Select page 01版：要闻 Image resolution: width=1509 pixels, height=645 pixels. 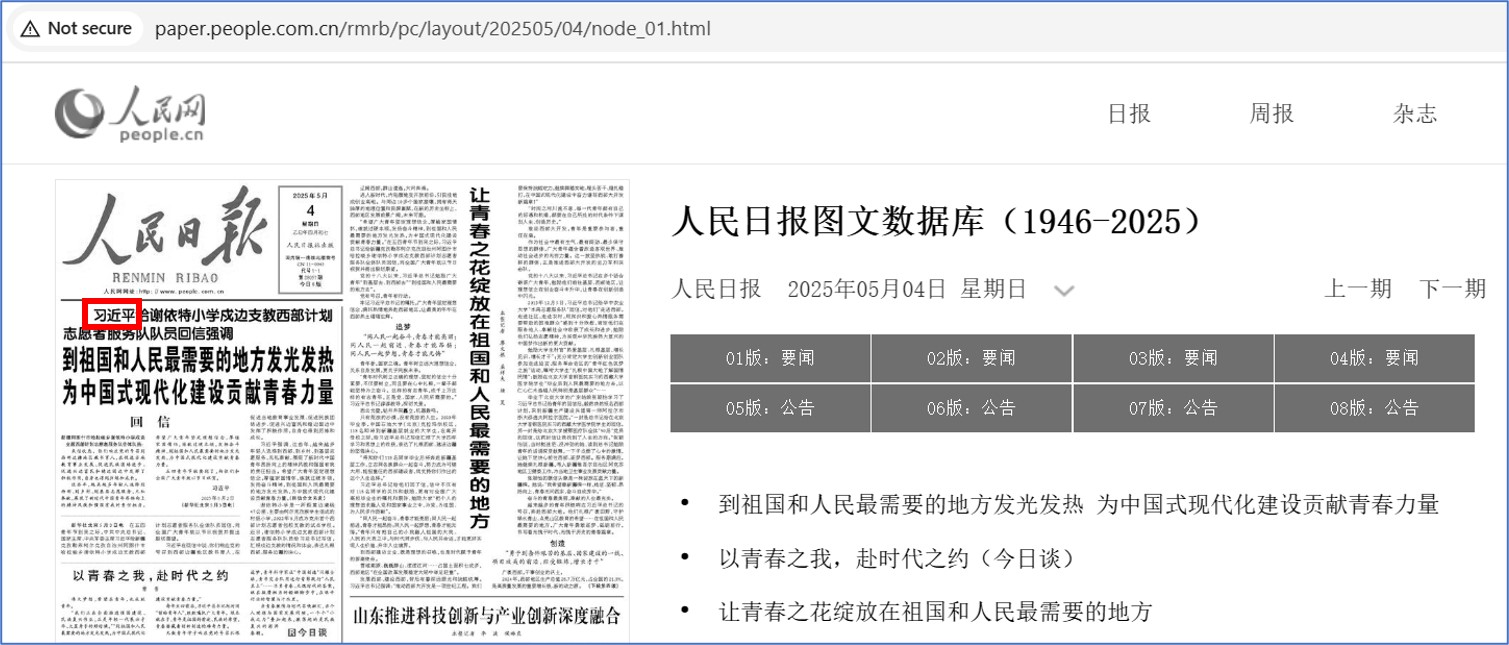click(x=770, y=358)
